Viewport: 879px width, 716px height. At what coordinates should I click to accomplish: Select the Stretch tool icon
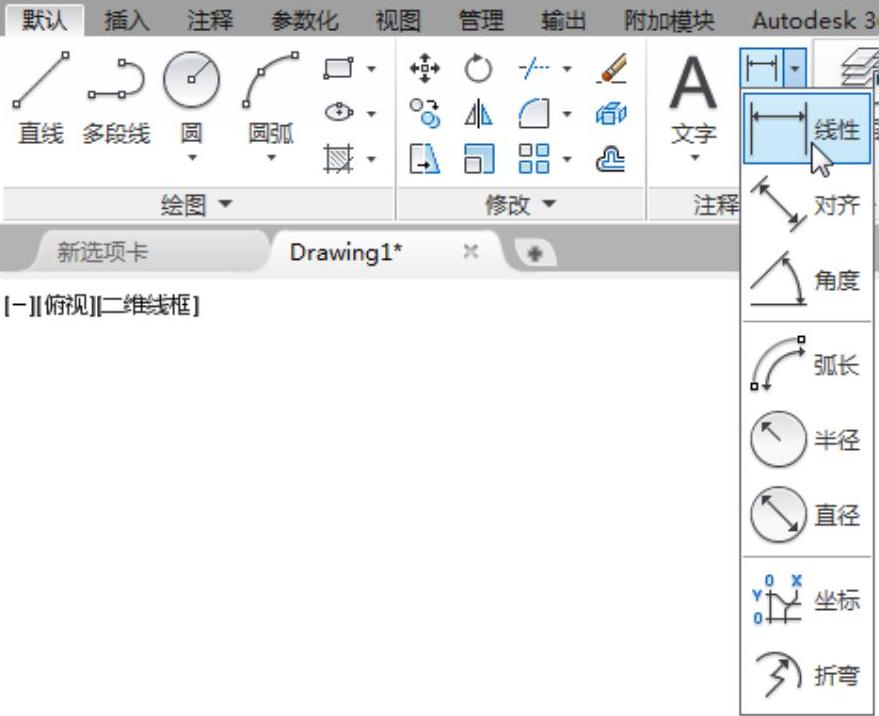pos(424,159)
